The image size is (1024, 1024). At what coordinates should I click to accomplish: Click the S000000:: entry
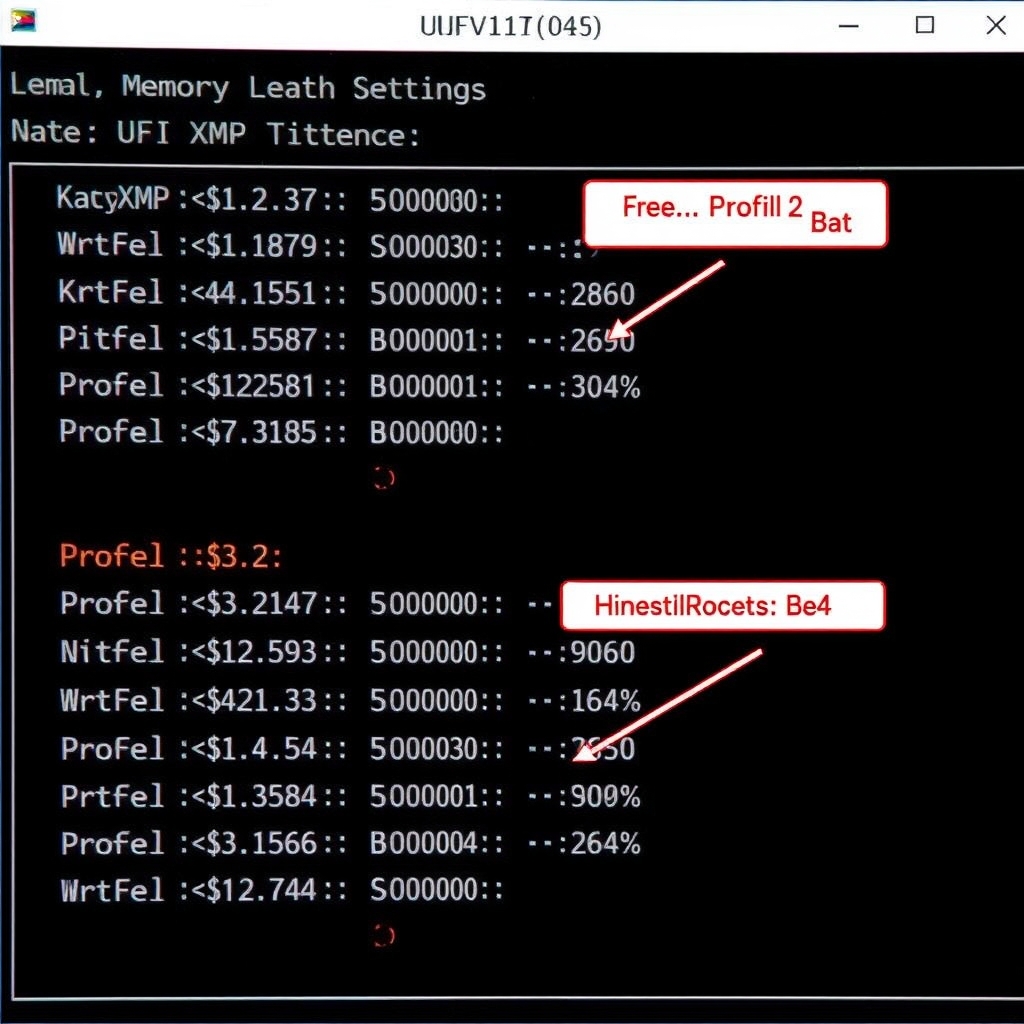click(x=436, y=890)
